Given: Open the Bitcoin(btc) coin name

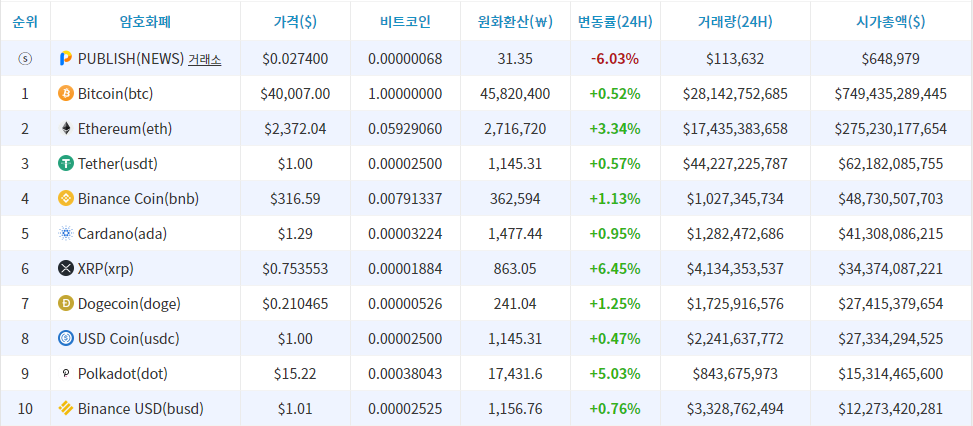Looking at the screenshot, I should coord(115,94).
